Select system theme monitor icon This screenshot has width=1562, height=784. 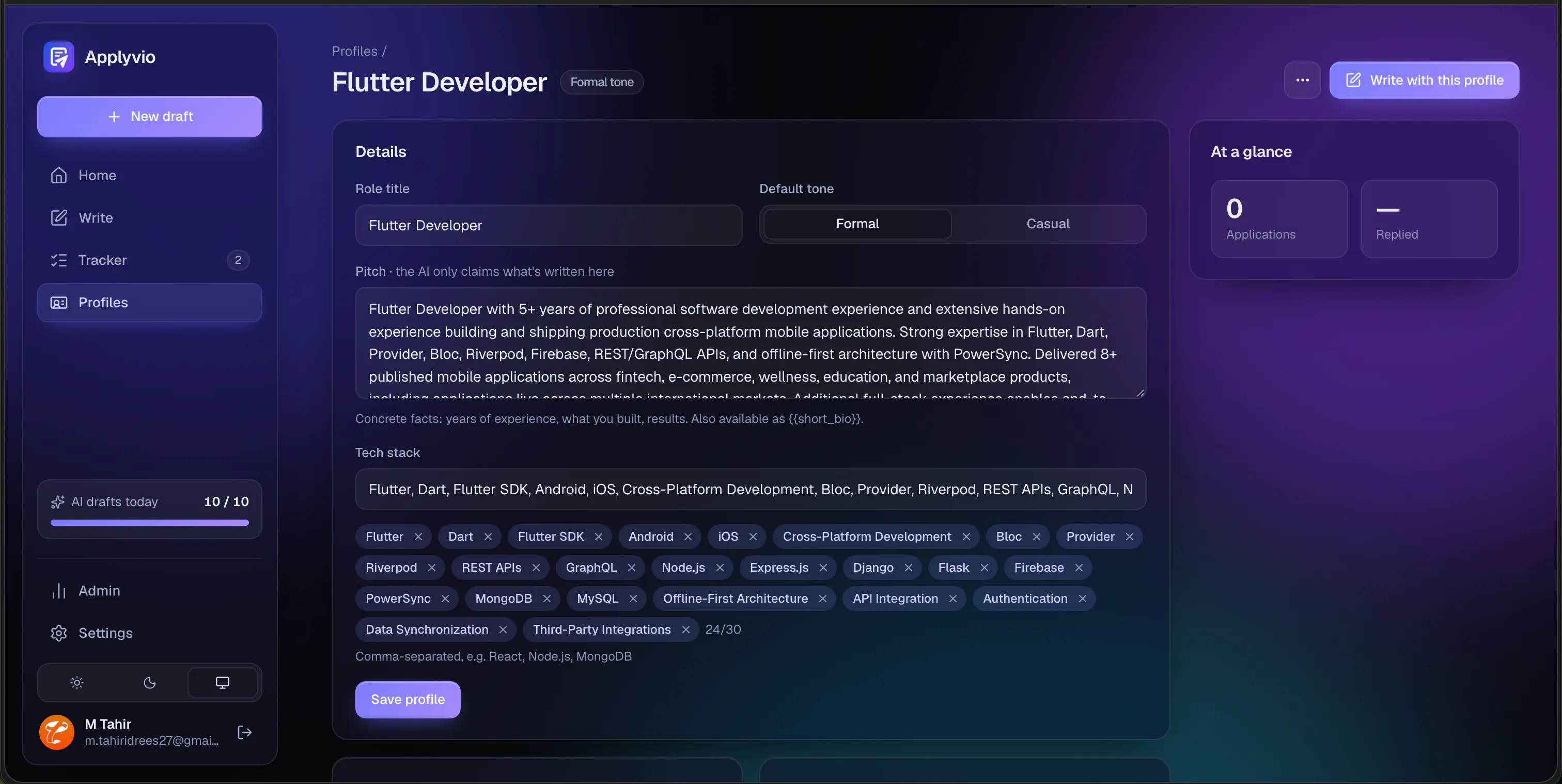tap(223, 683)
